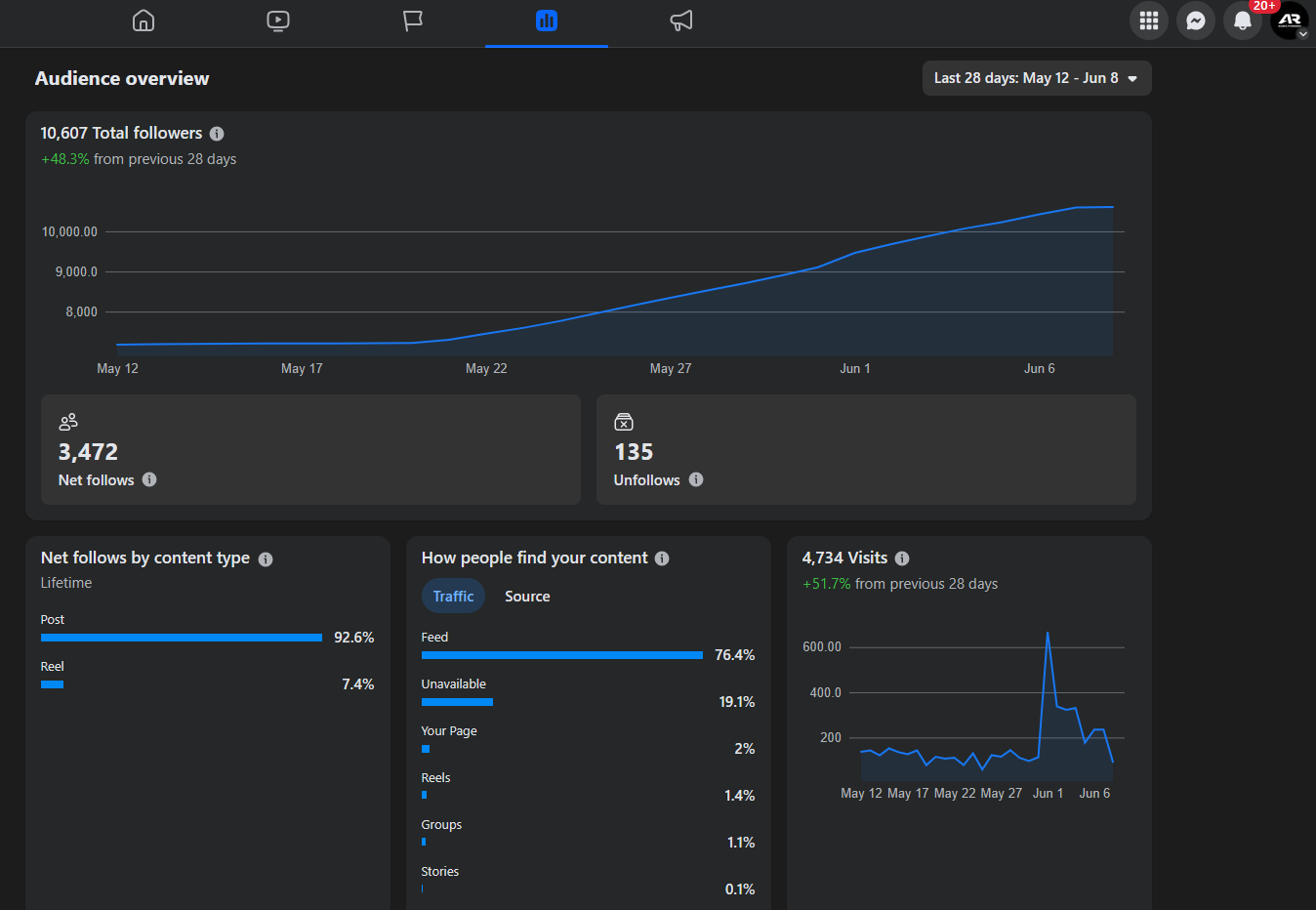1316x910 pixels.
Task: Select the Traffic toggle pill
Action: point(453,596)
